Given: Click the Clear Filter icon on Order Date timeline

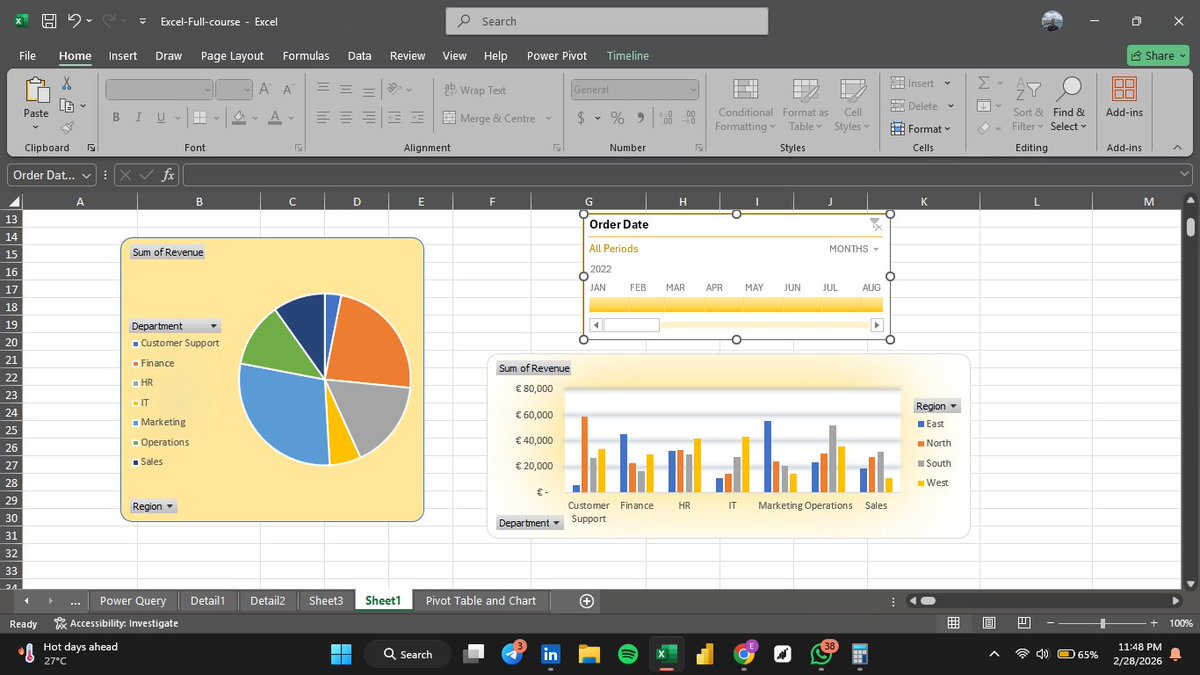Looking at the screenshot, I should 875,225.
